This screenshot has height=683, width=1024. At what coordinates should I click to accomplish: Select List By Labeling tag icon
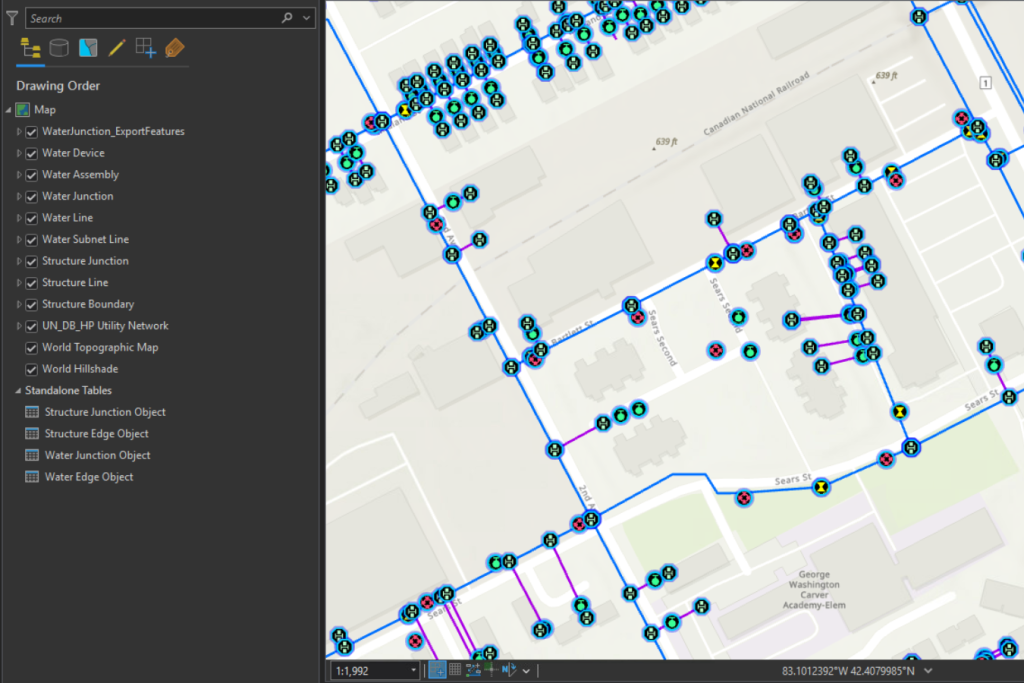click(175, 48)
